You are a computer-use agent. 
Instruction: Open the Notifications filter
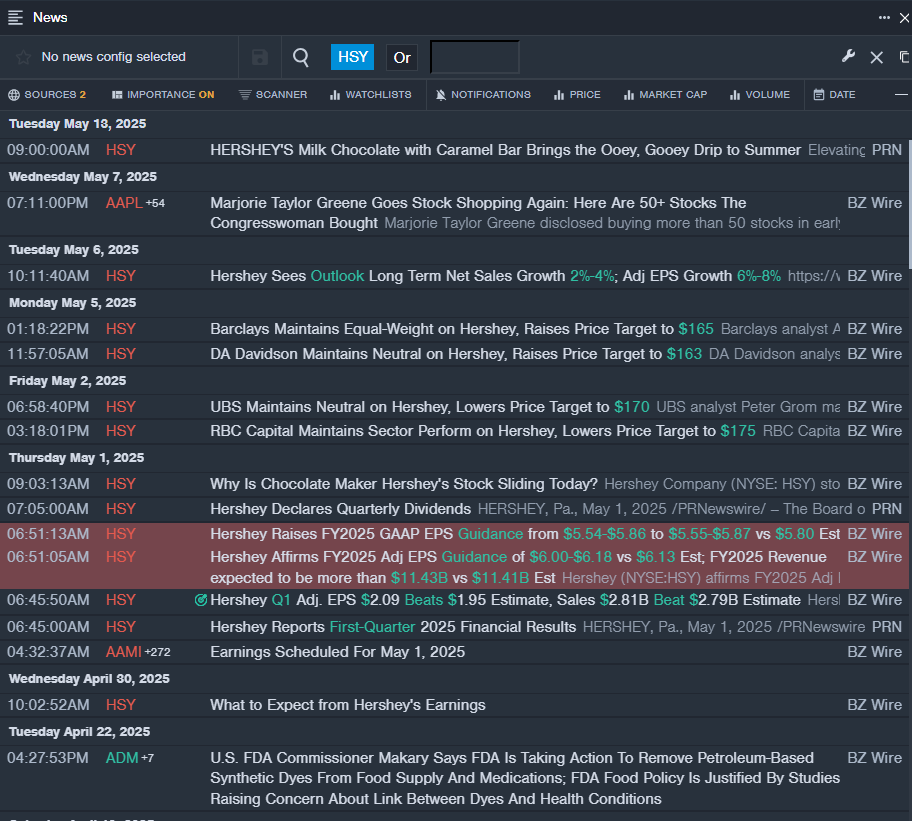[x=483, y=95]
